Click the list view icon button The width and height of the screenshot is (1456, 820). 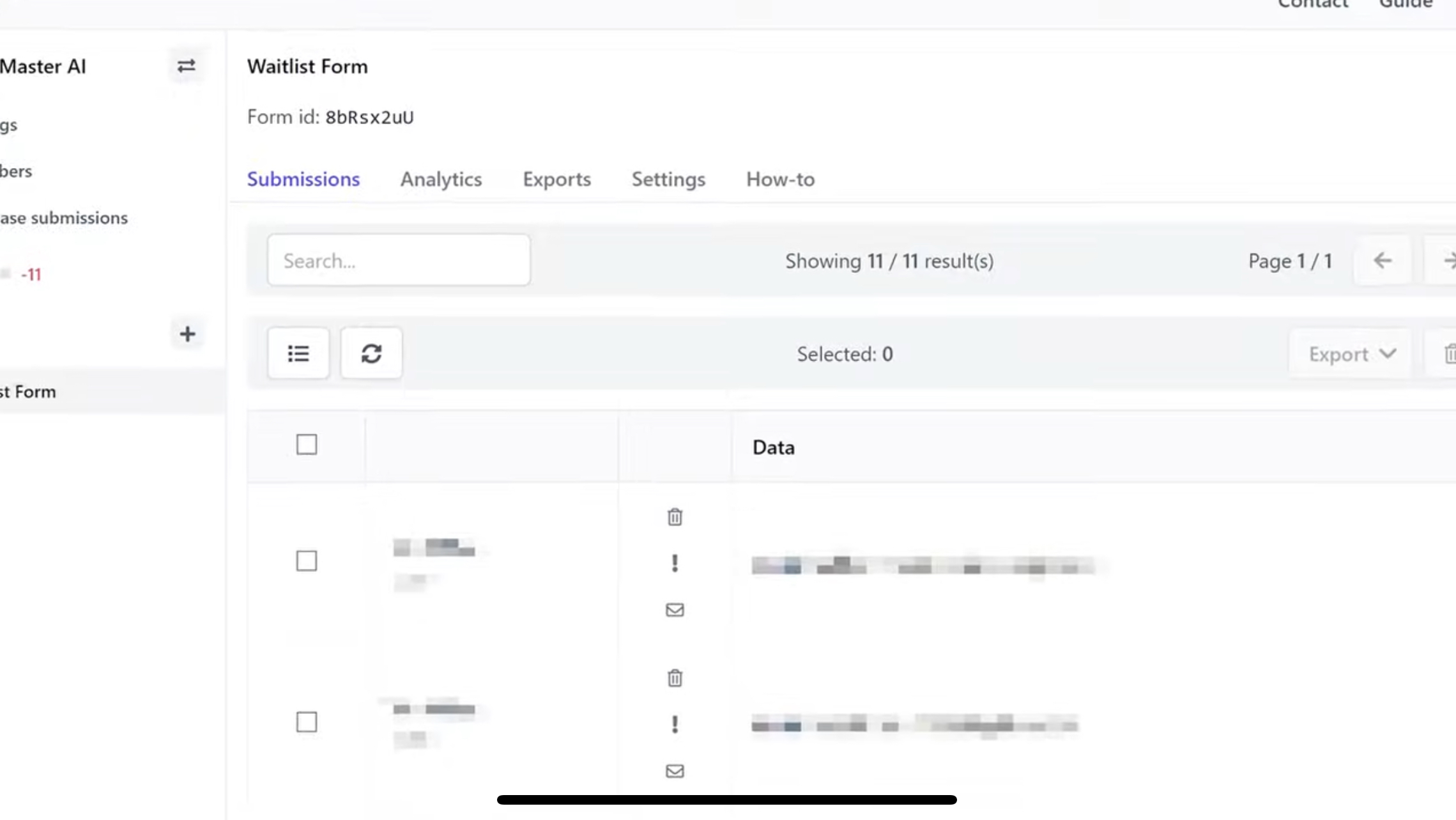(298, 353)
